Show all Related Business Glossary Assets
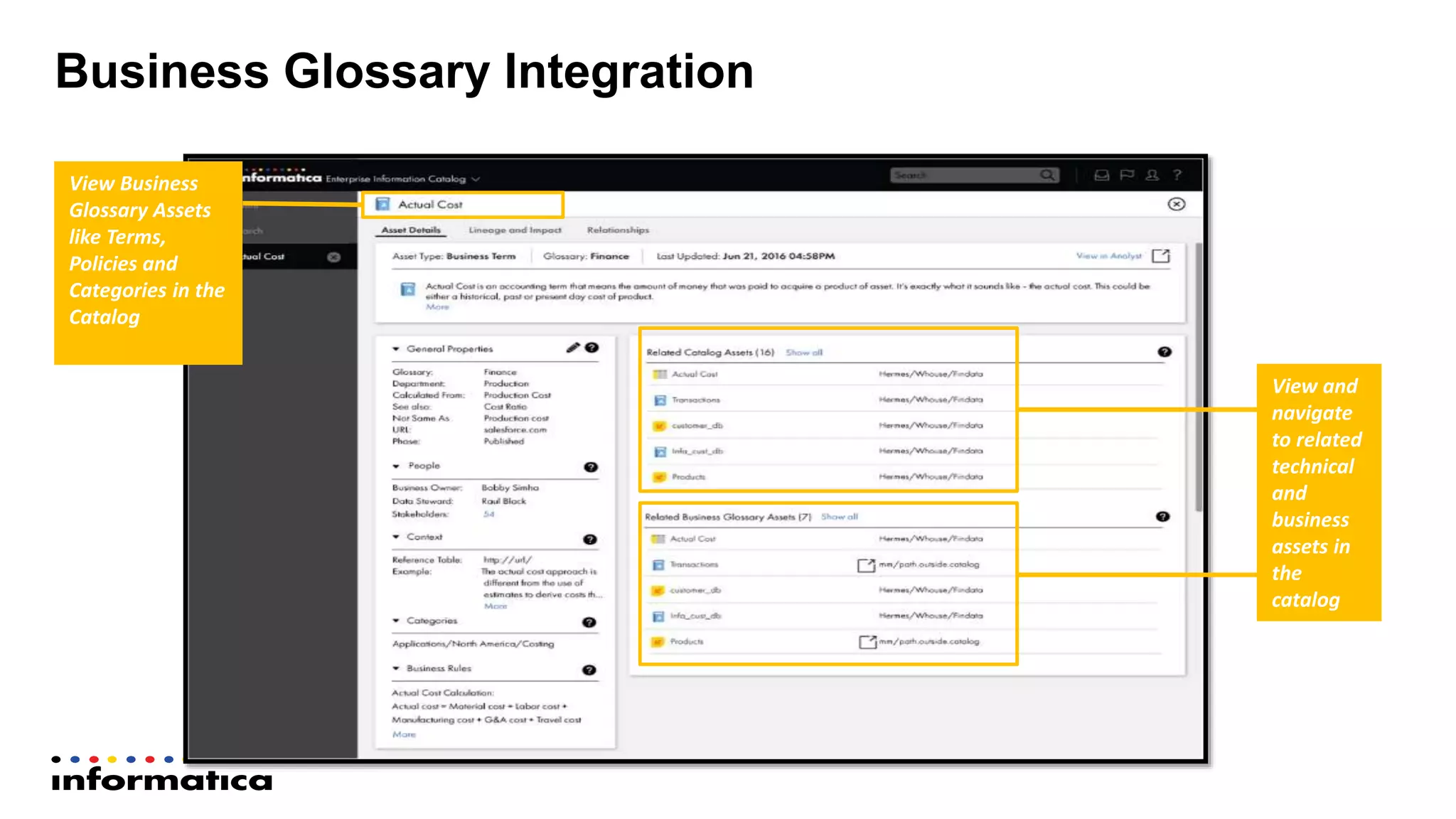1456x819 pixels. (840, 517)
